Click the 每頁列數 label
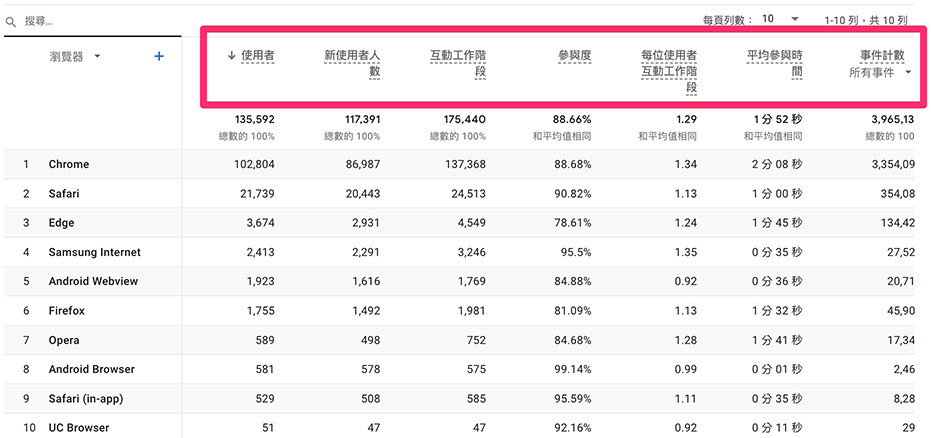 coord(728,20)
